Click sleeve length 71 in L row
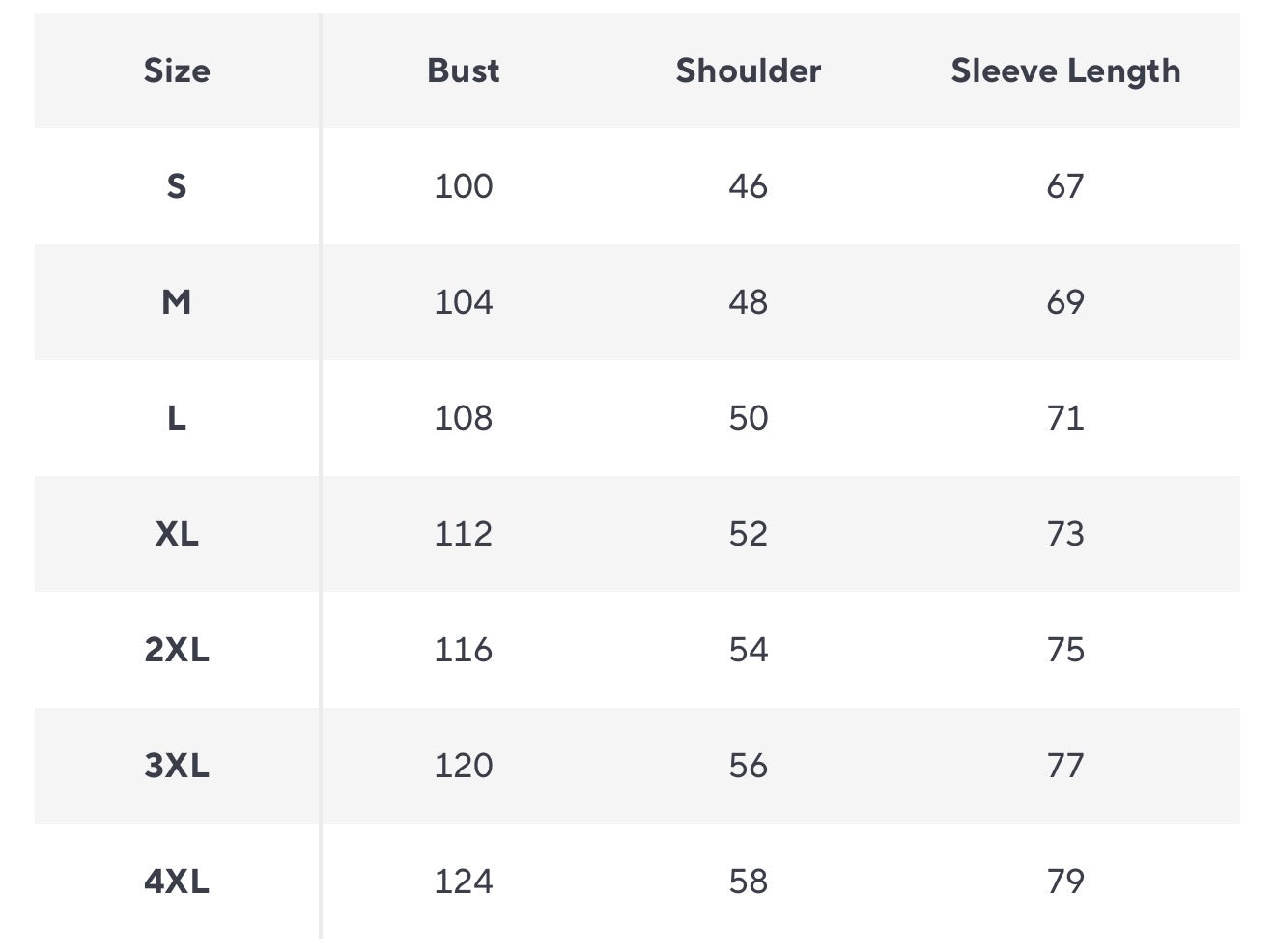The width and height of the screenshot is (1275, 952). click(1065, 418)
